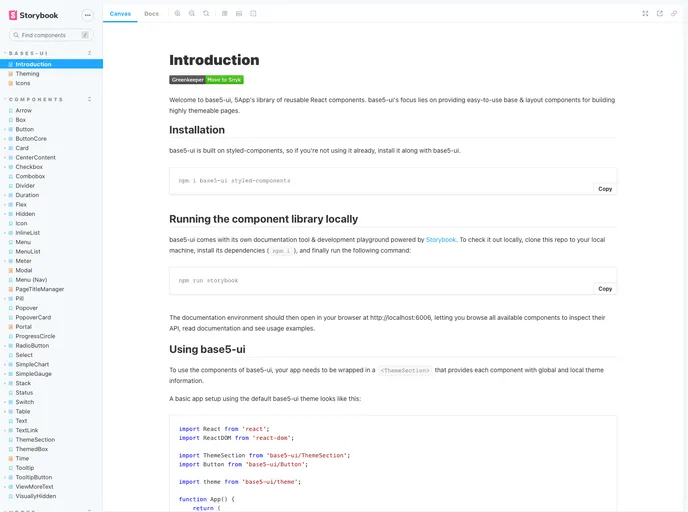Select the Canvas tab
This screenshot has height=512, width=688.
tap(120, 14)
